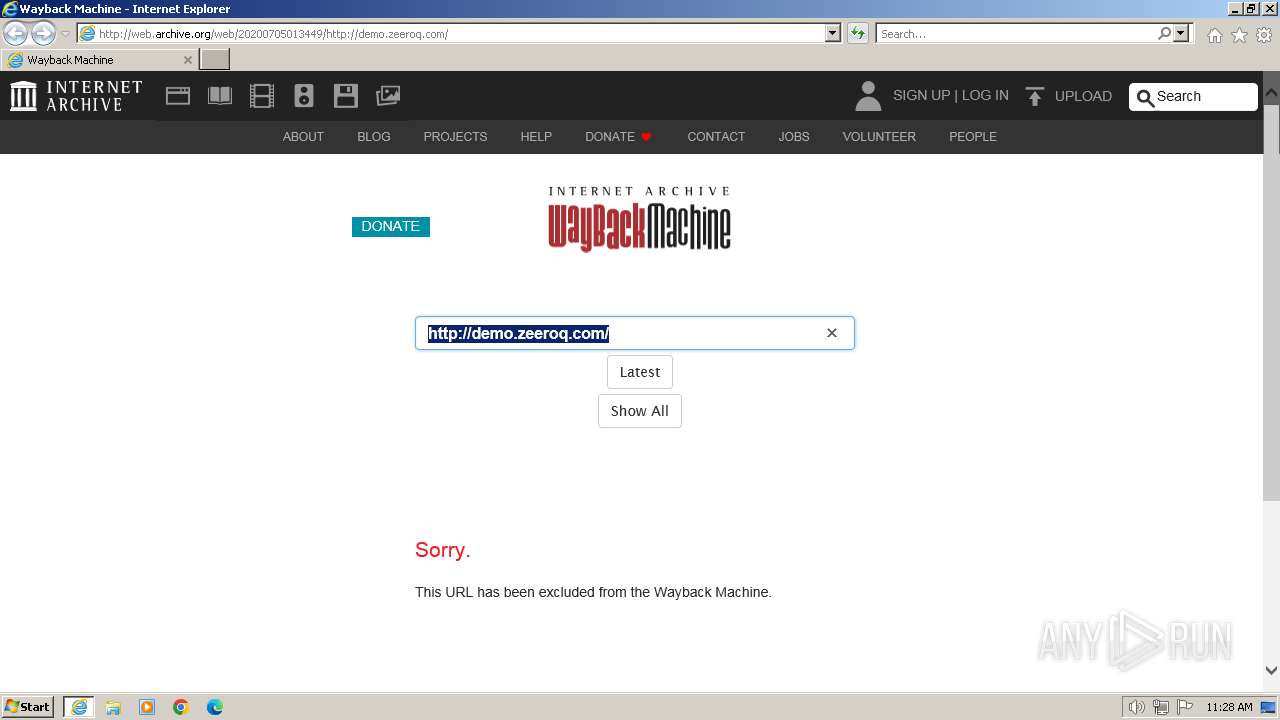This screenshot has width=1280, height=720.
Task: Click the browser search magnifier icon
Action: pyautogui.click(x=1164, y=33)
